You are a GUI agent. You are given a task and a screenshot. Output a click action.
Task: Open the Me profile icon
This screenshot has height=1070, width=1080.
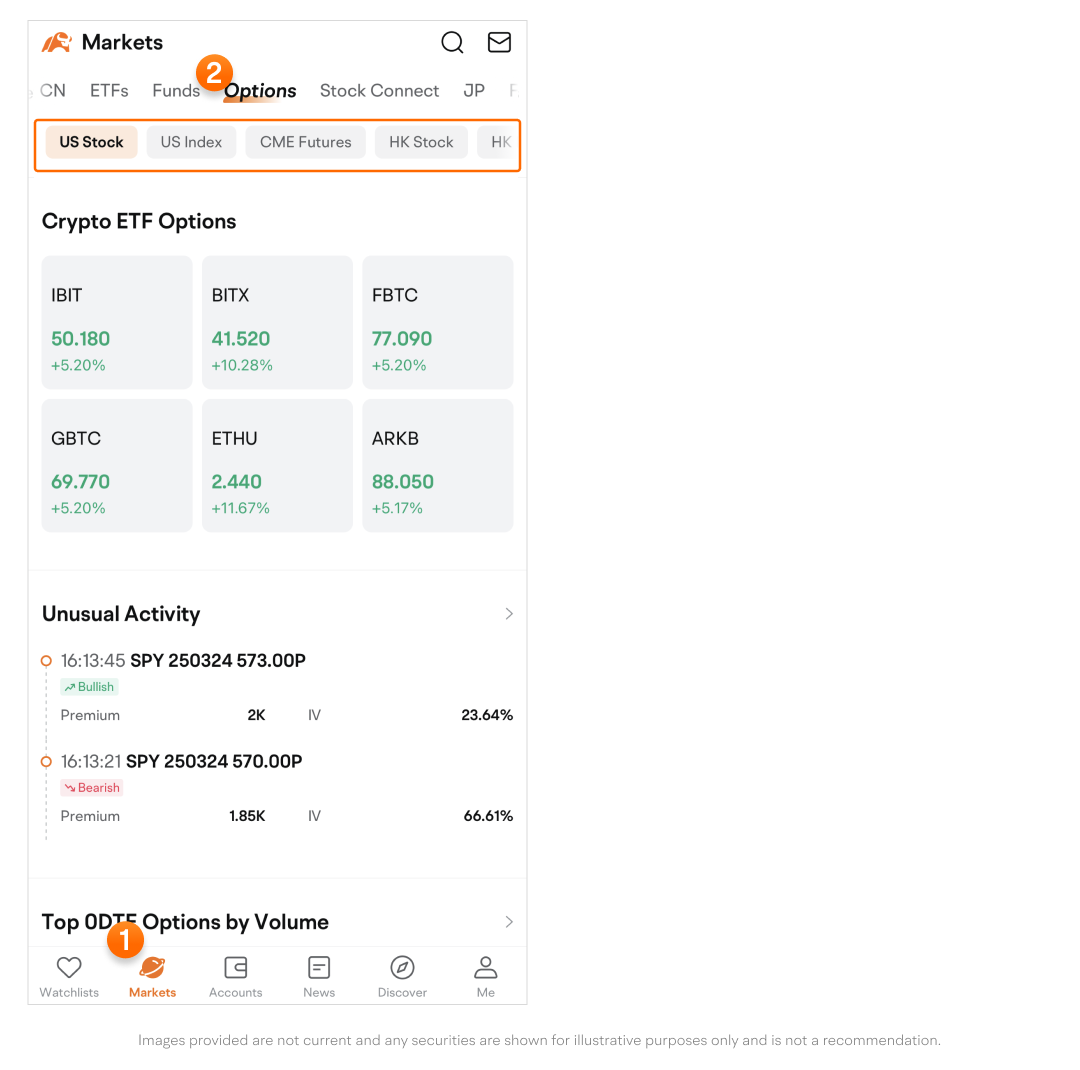pos(486,968)
